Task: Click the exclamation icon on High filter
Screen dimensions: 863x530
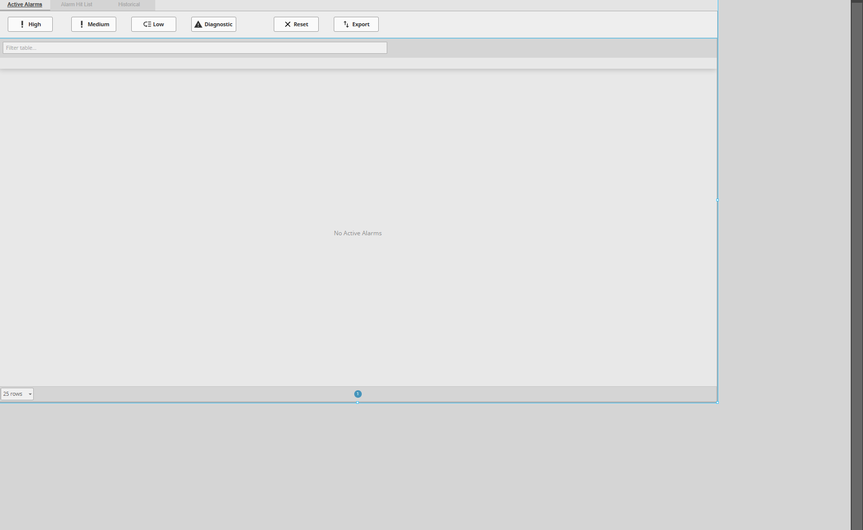Action: pos(22,24)
